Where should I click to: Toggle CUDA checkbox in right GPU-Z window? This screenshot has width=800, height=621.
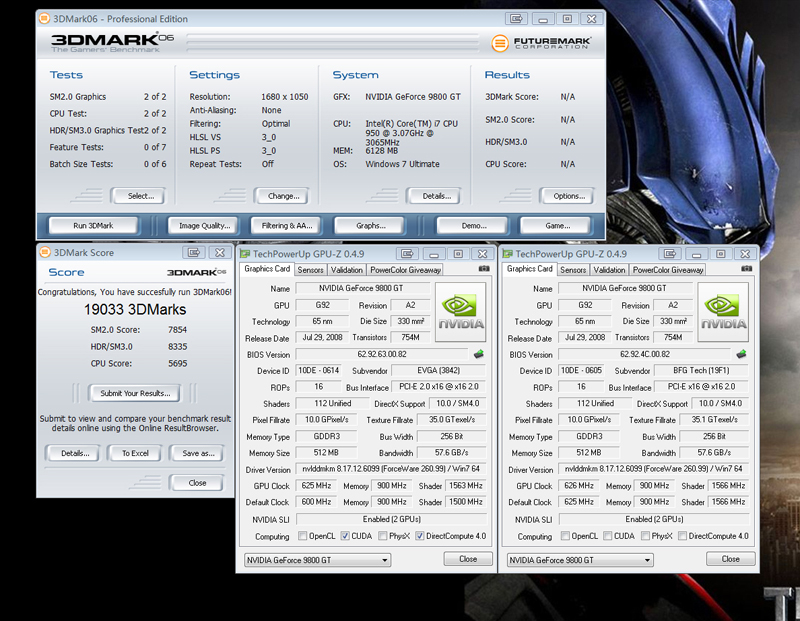coord(608,536)
